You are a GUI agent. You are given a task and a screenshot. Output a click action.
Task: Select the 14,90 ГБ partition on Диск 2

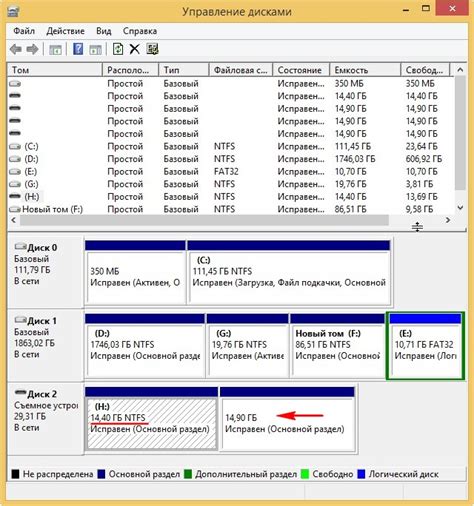pos(288,419)
